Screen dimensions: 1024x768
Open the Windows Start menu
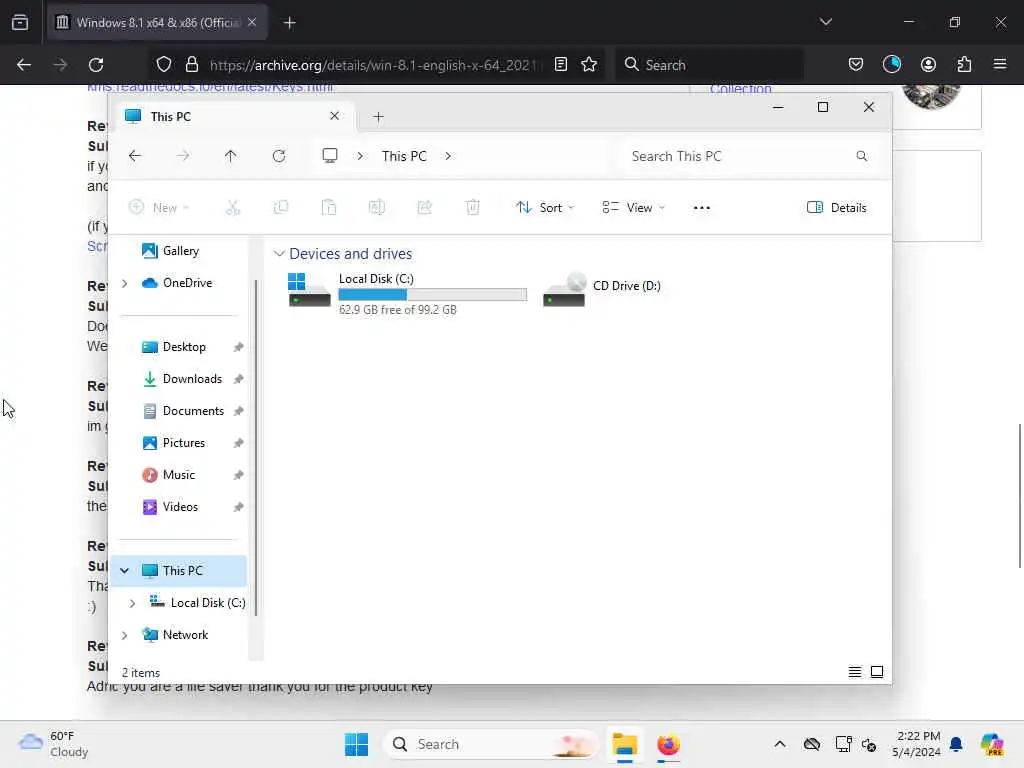pyautogui.click(x=357, y=744)
